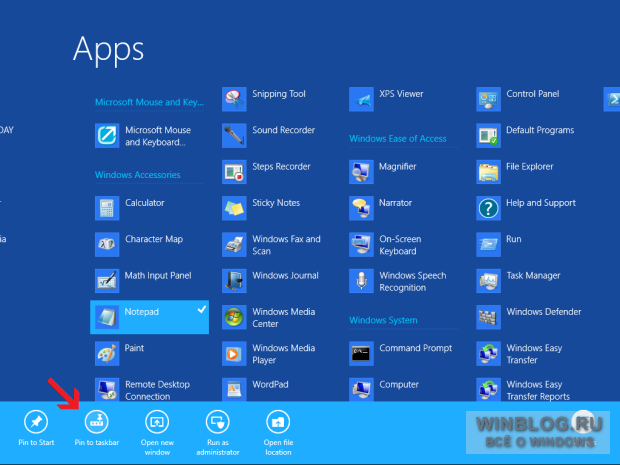The height and width of the screenshot is (465, 620).
Task: Open Steps Recorder icon
Action: tap(234, 172)
